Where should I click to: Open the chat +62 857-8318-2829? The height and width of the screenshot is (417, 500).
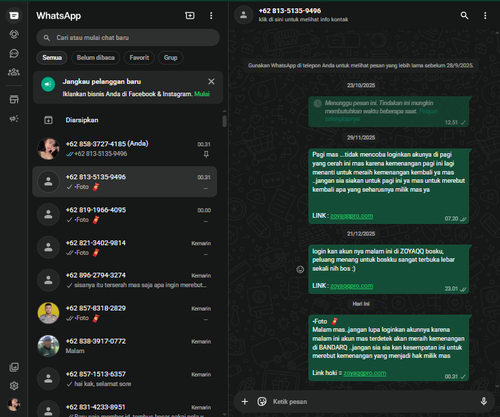[x=125, y=313]
